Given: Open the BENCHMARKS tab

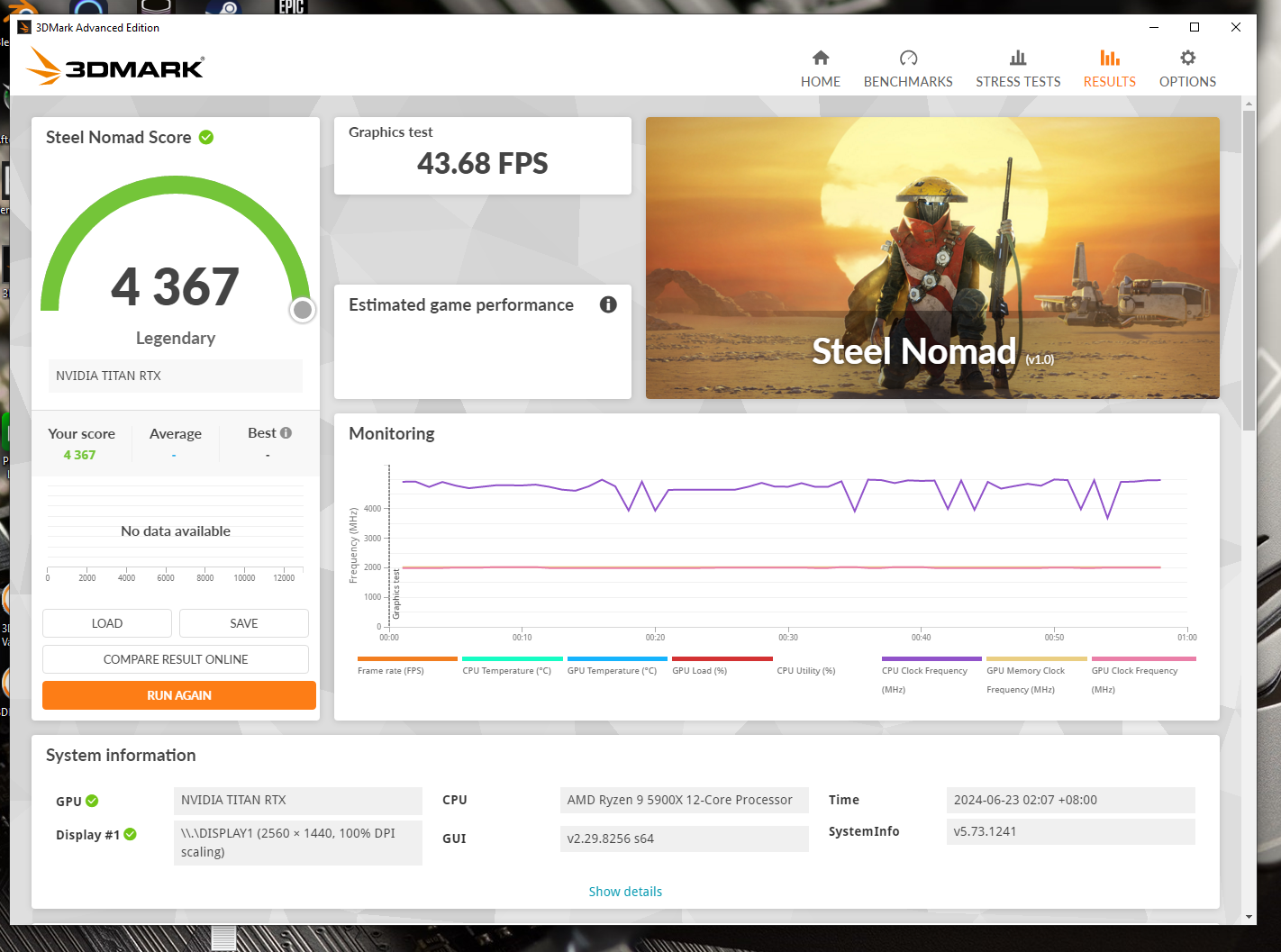Looking at the screenshot, I should pyautogui.click(x=908, y=69).
